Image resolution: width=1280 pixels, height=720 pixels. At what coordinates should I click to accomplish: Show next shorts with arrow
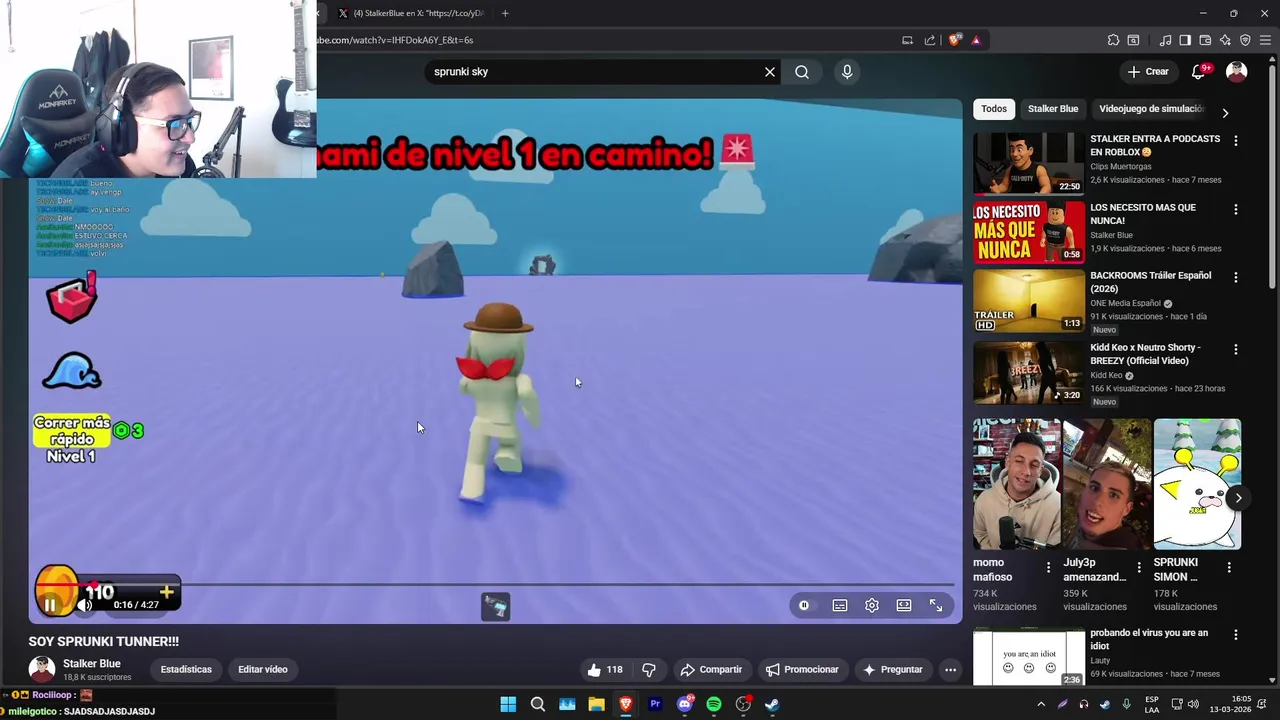point(1238,498)
